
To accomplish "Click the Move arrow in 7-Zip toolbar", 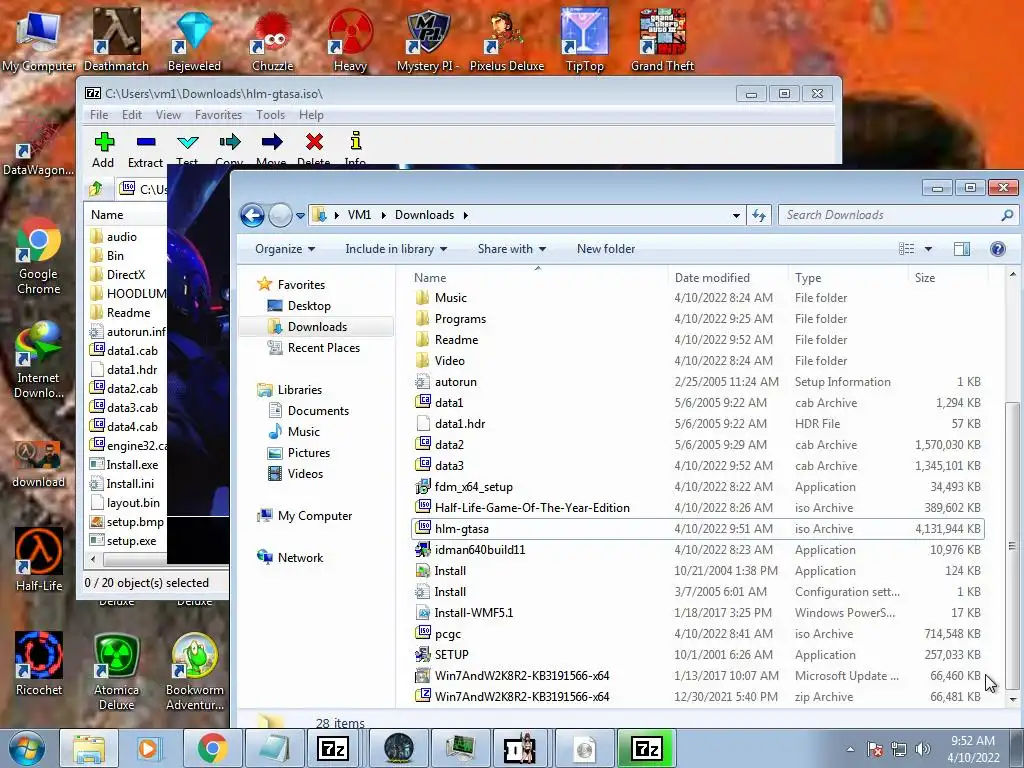I will [x=272, y=142].
